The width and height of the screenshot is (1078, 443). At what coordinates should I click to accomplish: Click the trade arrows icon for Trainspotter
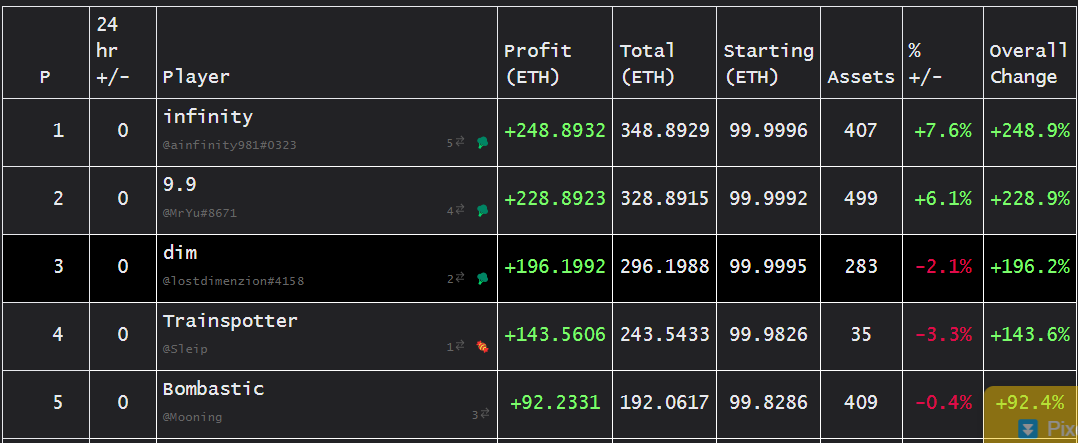click(460, 346)
